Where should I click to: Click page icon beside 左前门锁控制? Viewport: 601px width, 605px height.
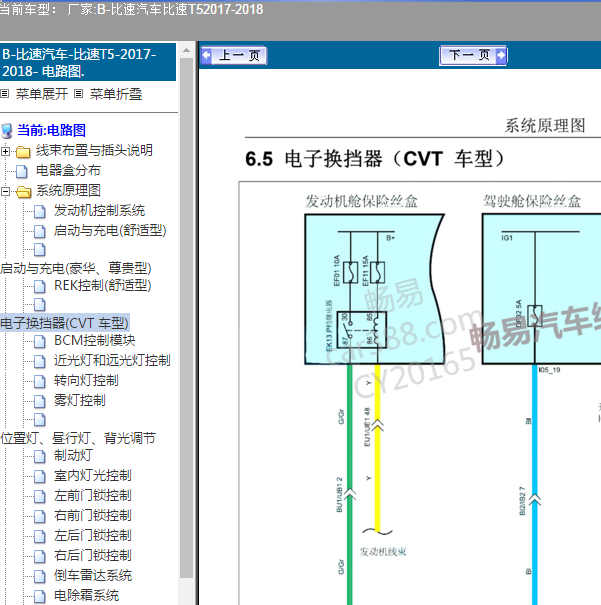pos(39,497)
